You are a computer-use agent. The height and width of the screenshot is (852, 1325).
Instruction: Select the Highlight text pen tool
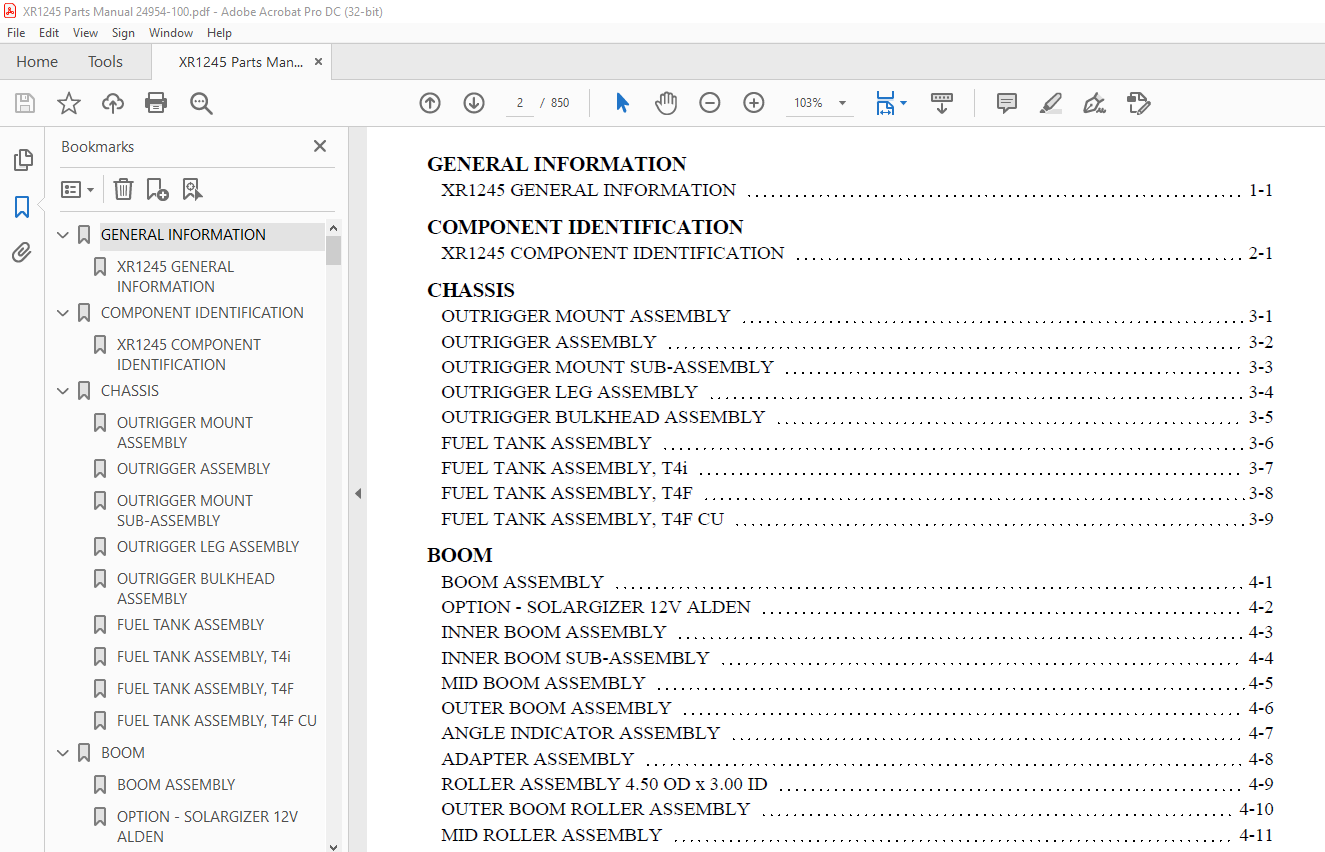point(1050,103)
